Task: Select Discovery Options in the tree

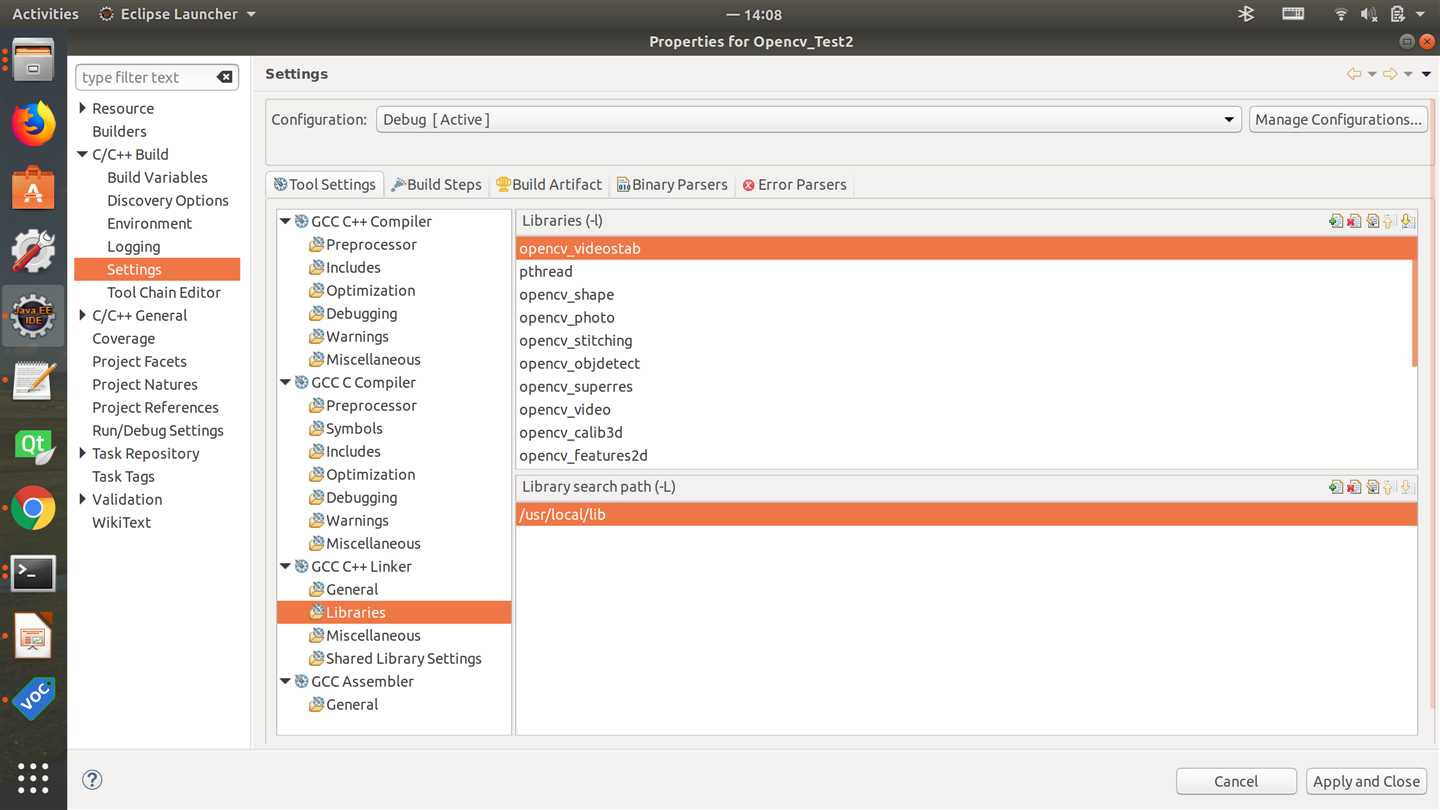Action: [168, 200]
